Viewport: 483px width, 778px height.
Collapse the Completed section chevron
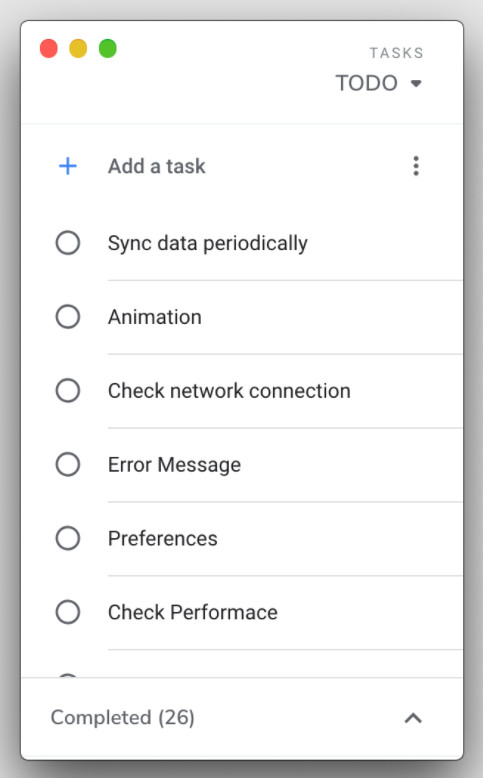point(413,718)
